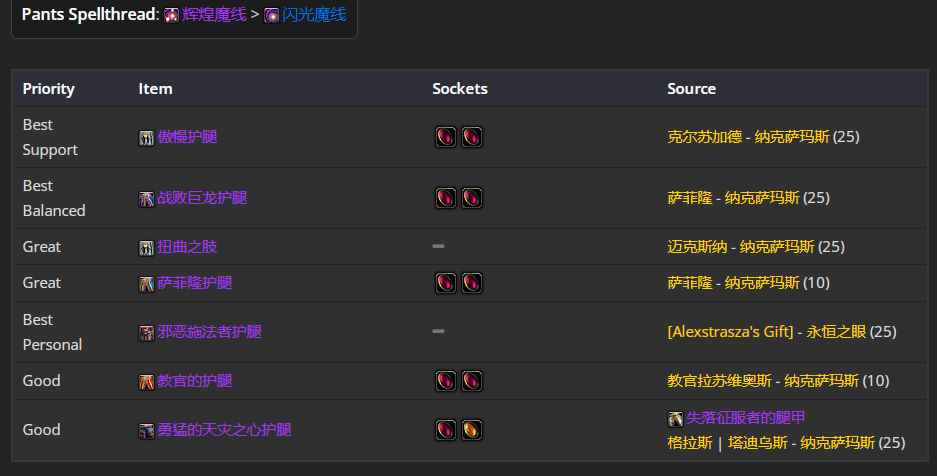Image resolution: width=937 pixels, height=476 pixels.
Task: Open 纳克萨玛斯 link in 迈克斯纳 row
Action: click(x=777, y=247)
